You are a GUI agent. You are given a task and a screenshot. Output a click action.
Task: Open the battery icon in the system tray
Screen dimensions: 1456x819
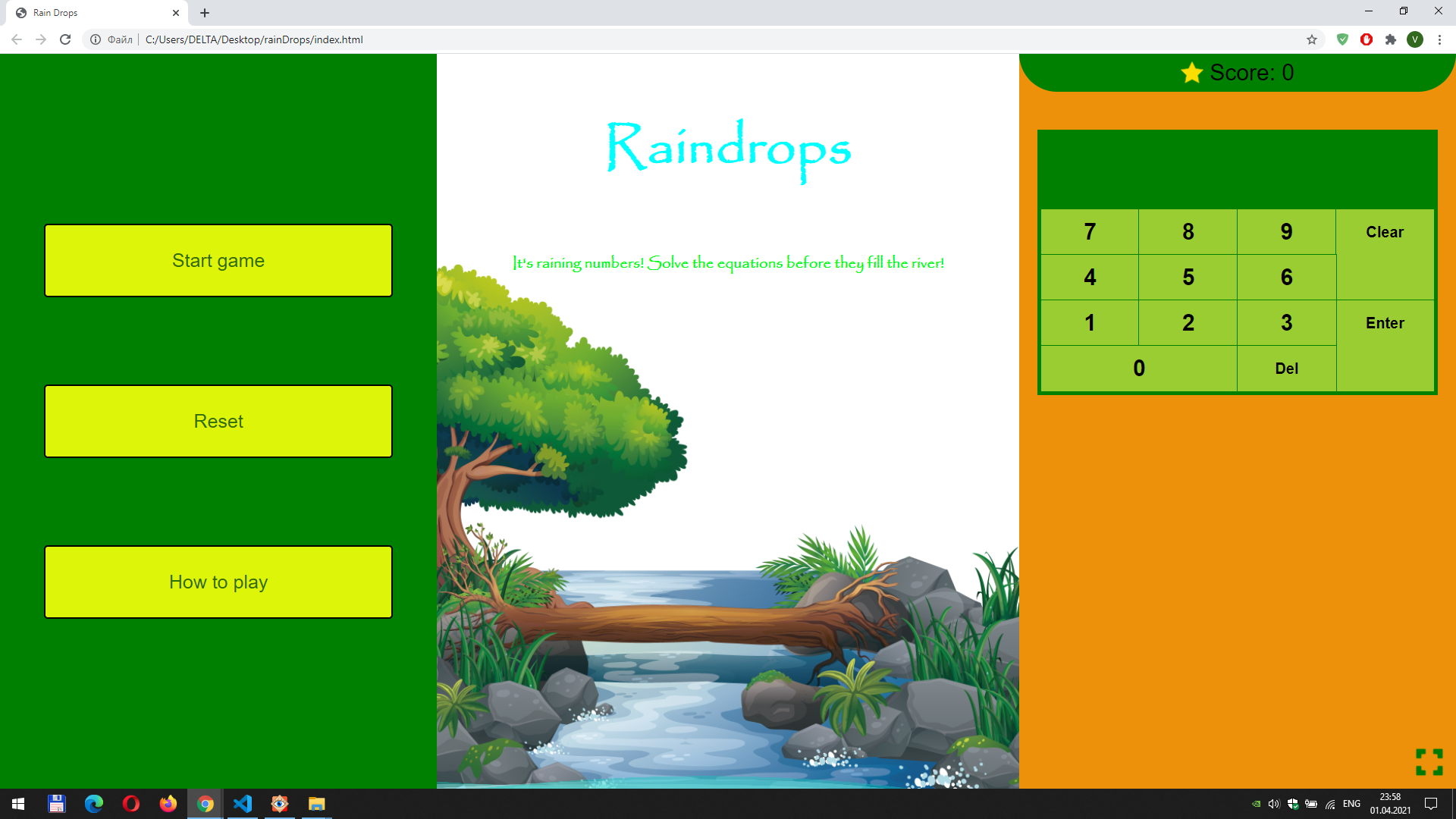click(1311, 804)
